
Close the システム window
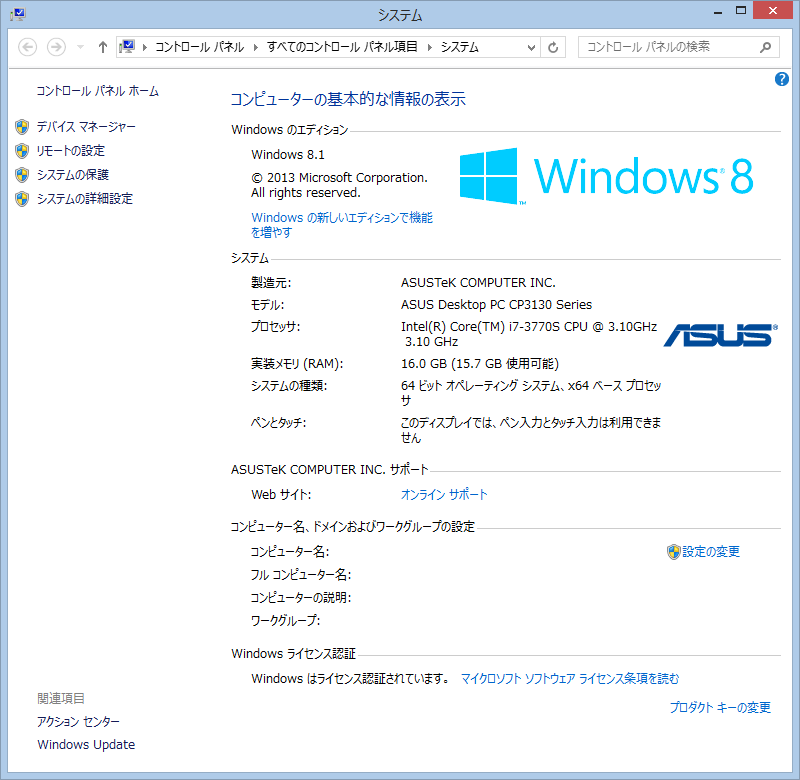point(772,10)
